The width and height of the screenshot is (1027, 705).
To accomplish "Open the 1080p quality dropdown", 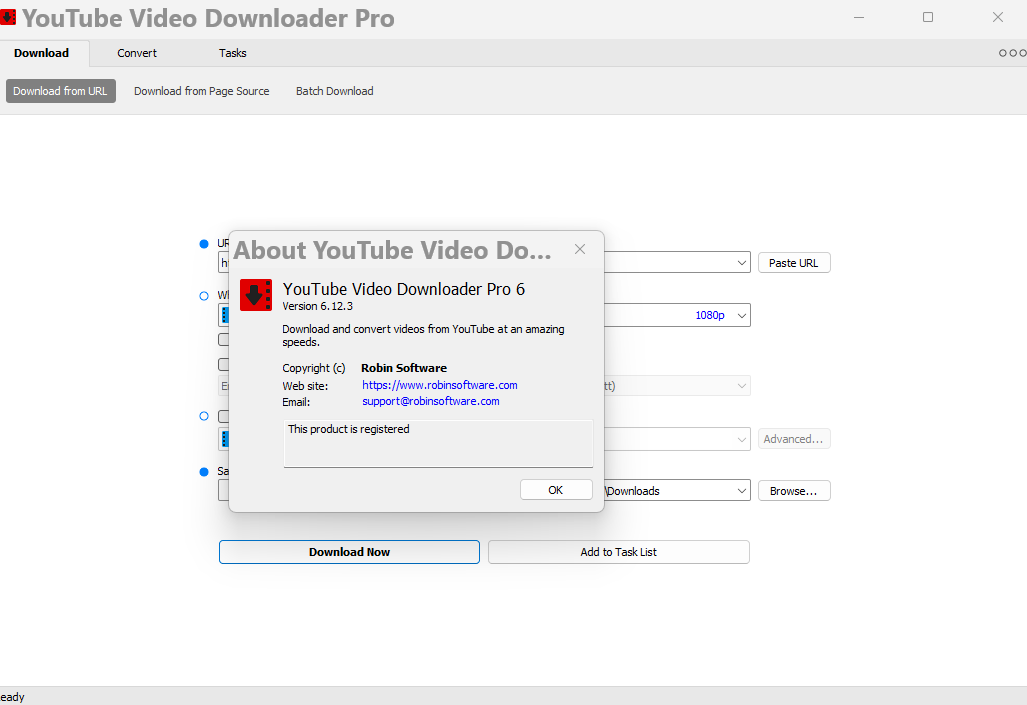I will [x=741, y=315].
